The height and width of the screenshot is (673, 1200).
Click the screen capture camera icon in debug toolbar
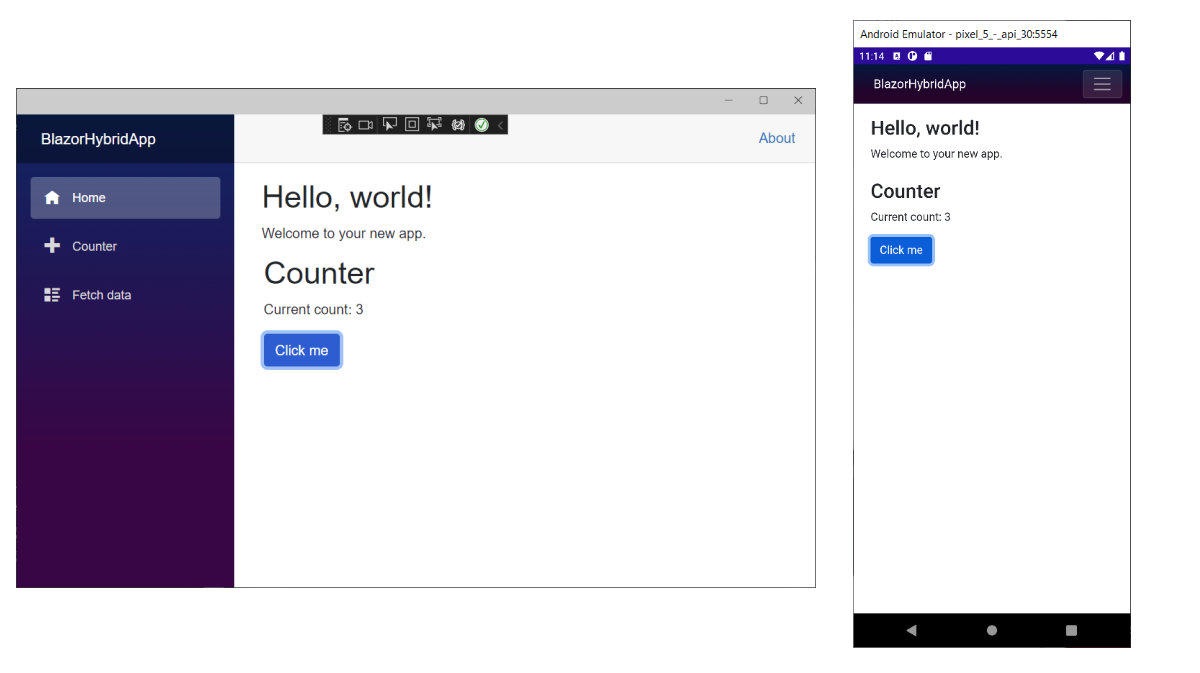365,124
